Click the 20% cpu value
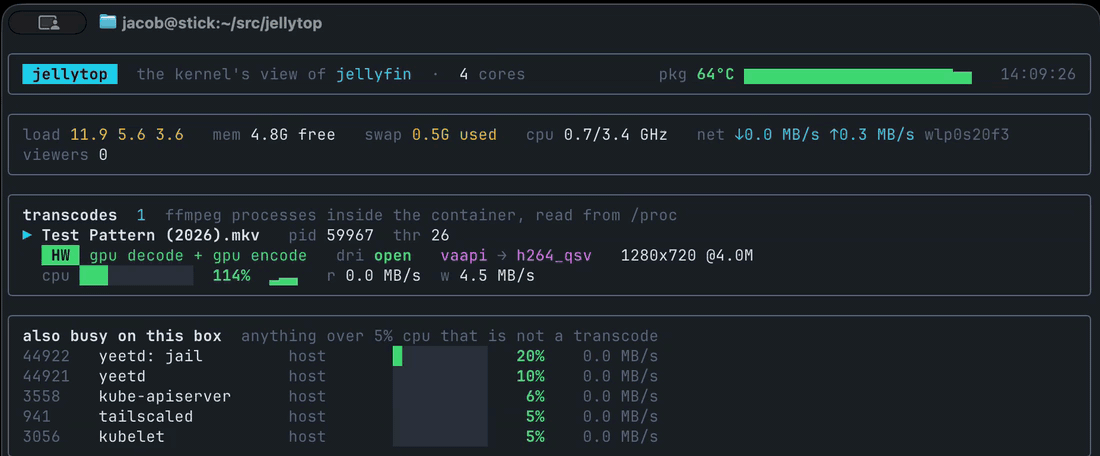The width and height of the screenshot is (1100, 456). pyautogui.click(x=530, y=356)
